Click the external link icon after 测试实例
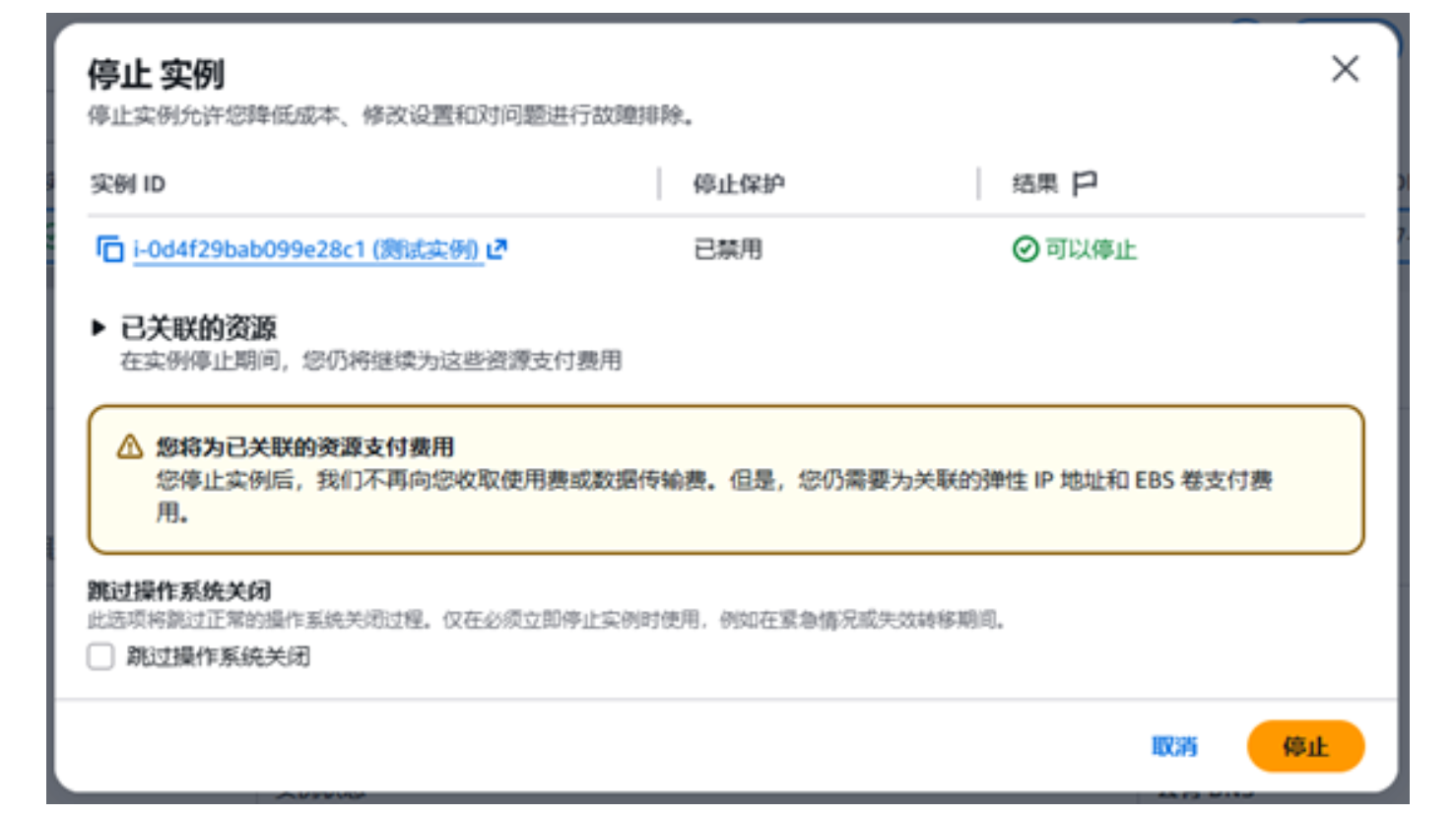The width and height of the screenshot is (1456, 818). pos(497,249)
